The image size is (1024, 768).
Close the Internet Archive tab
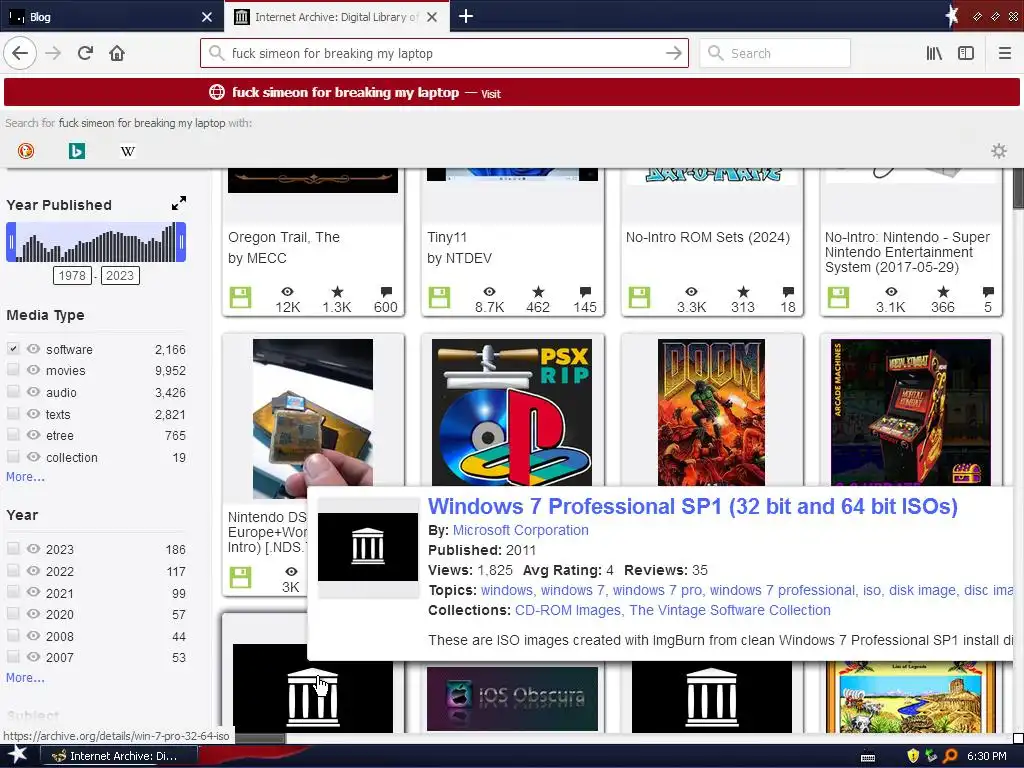click(432, 17)
